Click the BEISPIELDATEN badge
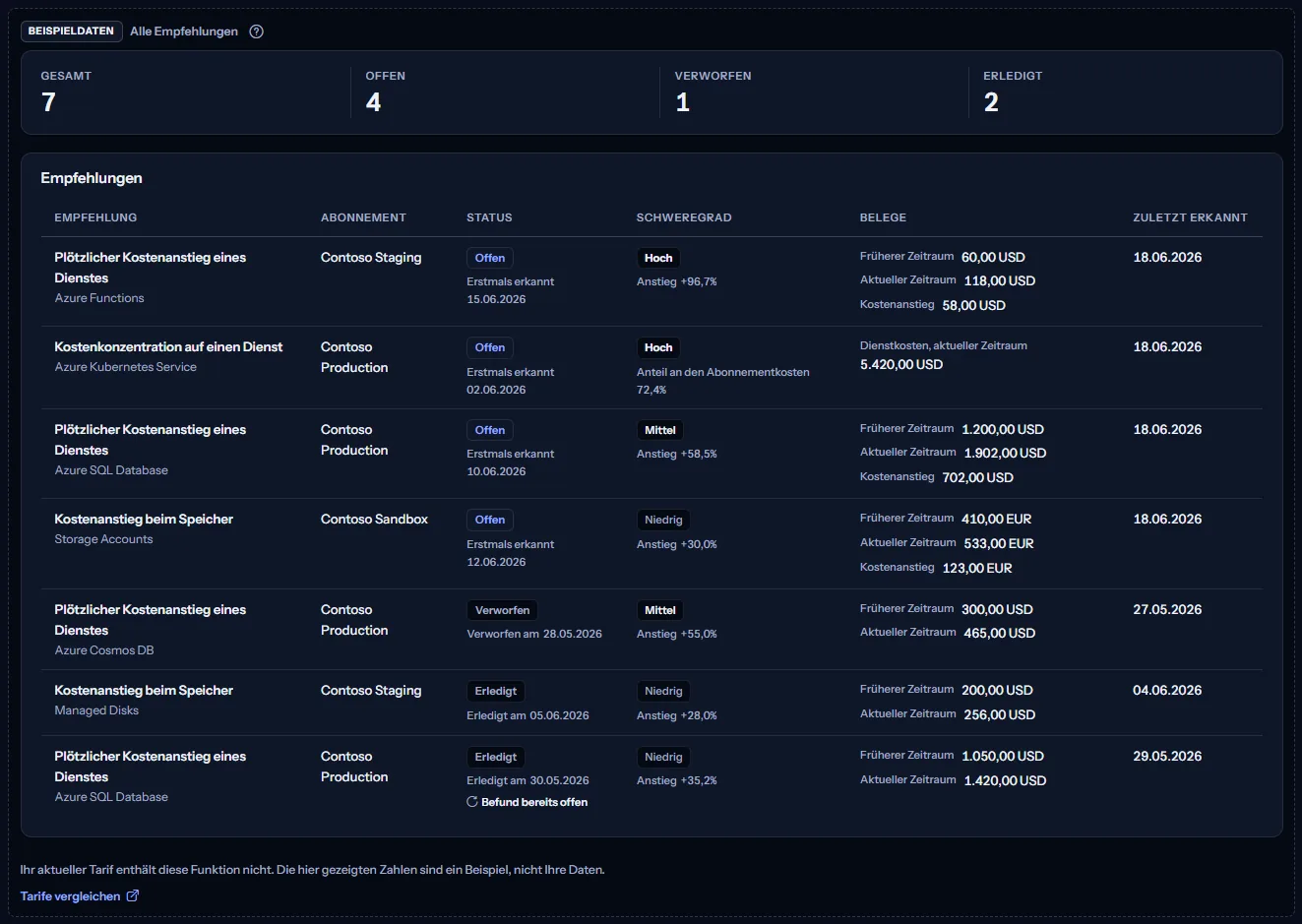This screenshot has width=1302, height=924. coord(71,31)
